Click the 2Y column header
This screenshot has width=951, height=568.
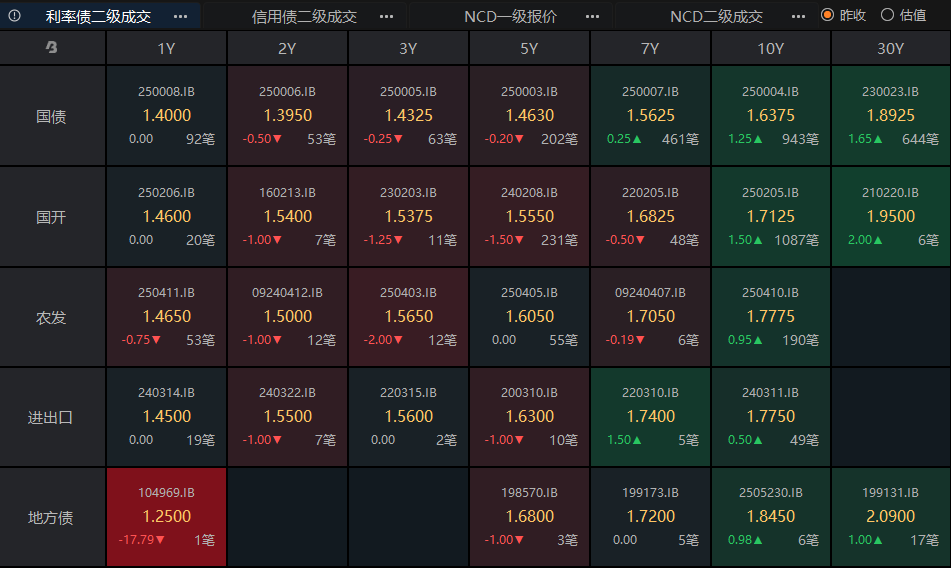[287, 48]
